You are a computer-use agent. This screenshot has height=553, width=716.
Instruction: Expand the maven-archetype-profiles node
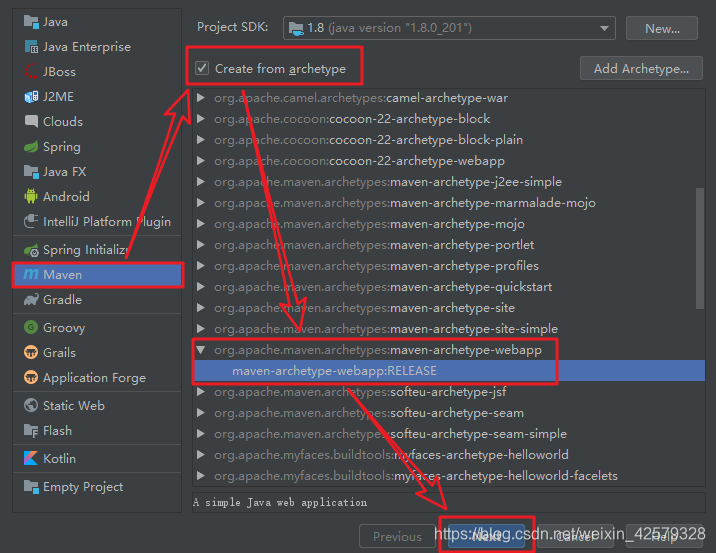(200, 265)
